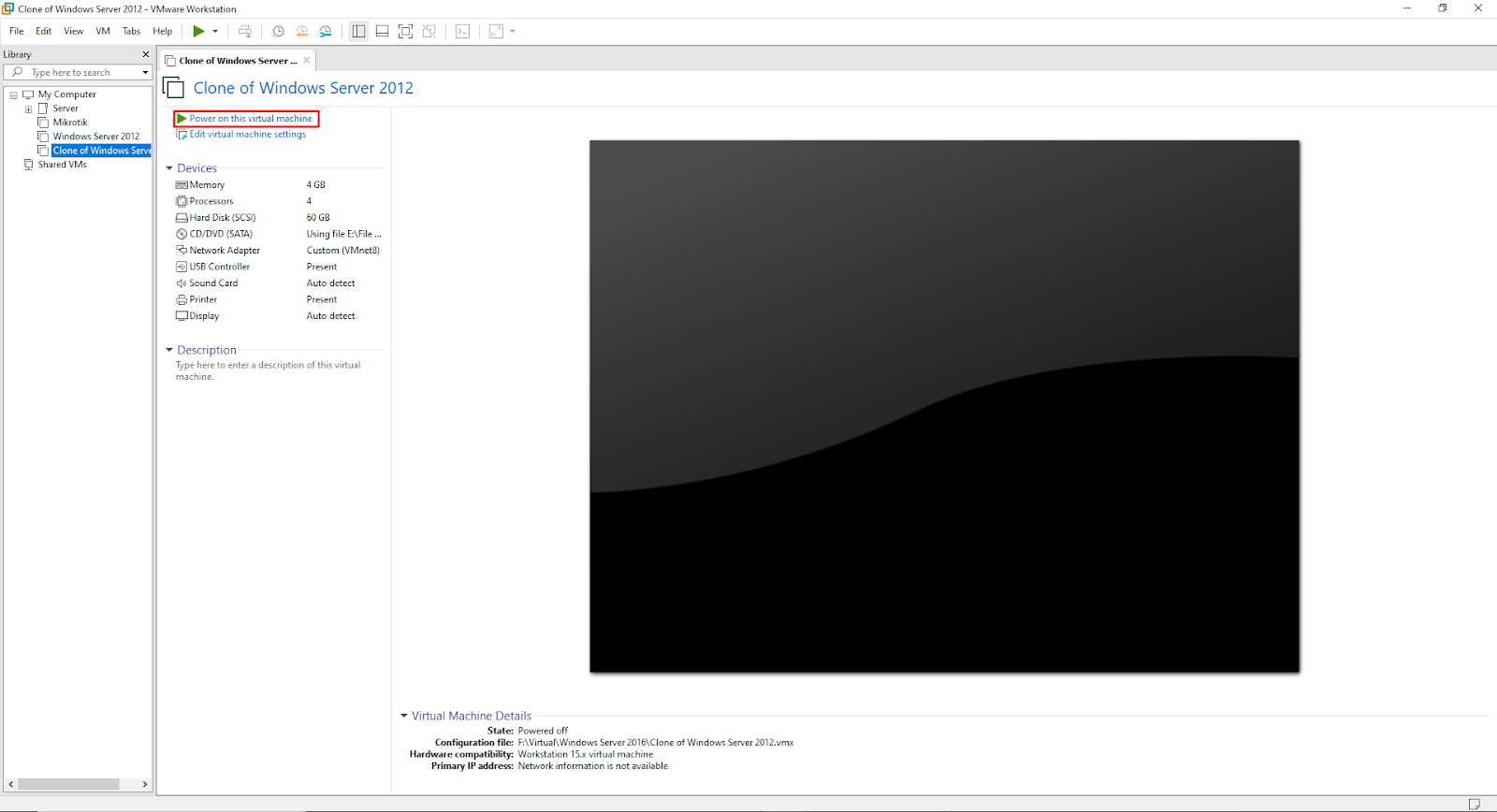Toggle the thumbnail bar view icon
The width and height of the screenshot is (1497, 812).
pyautogui.click(x=382, y=31)
